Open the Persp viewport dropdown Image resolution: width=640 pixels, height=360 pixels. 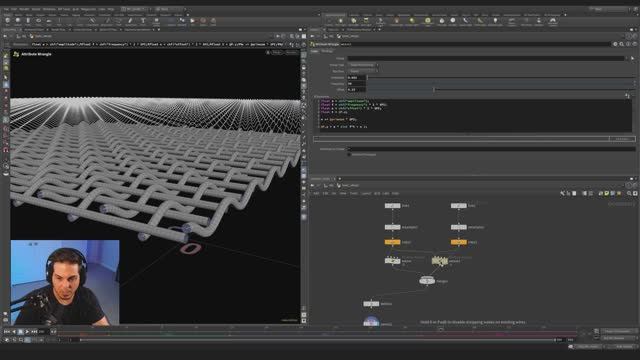tap(276, 53)
